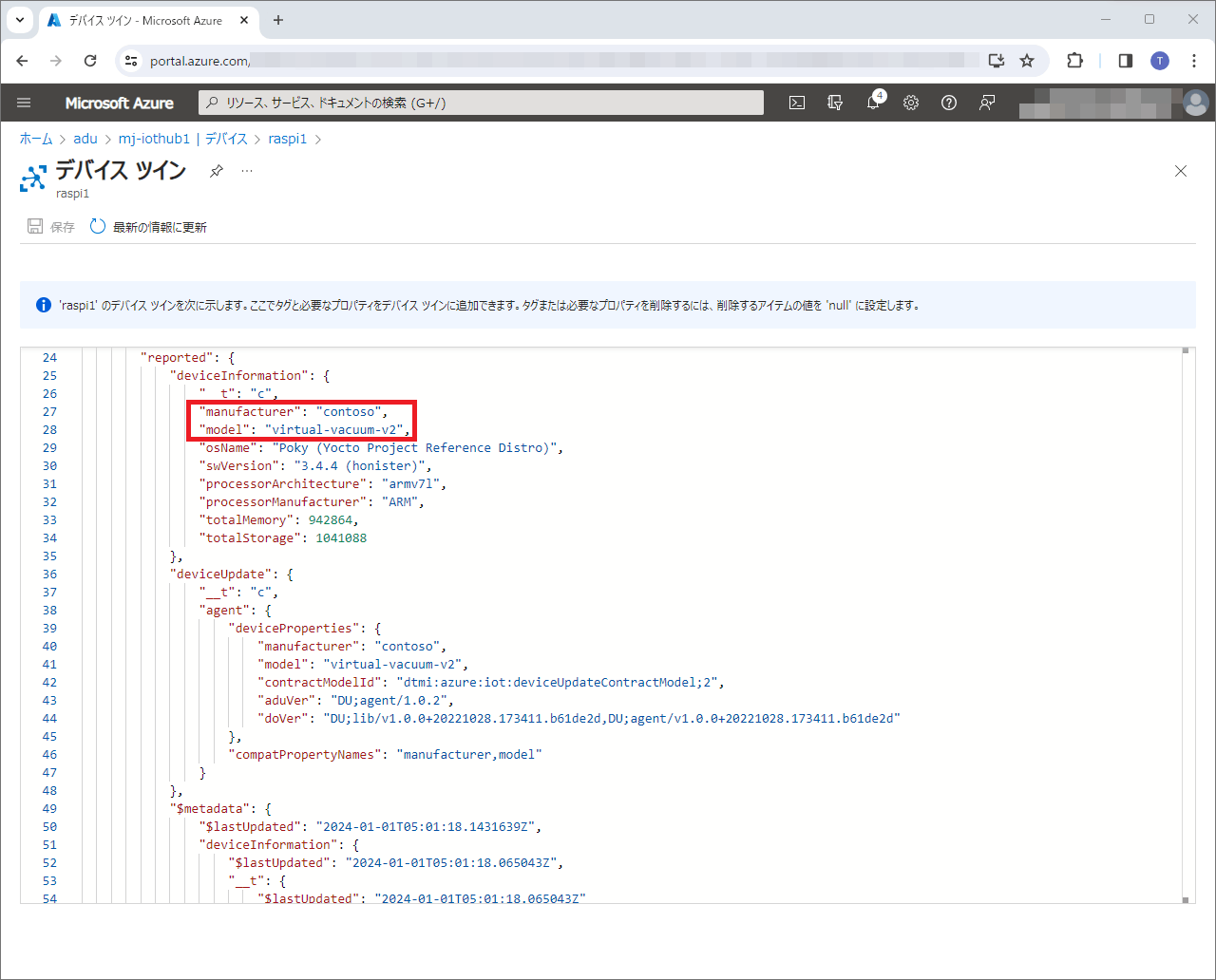Click the "virtual-vacuum-v2" value on line 28
1216x980 pixels.
point(334,430)
